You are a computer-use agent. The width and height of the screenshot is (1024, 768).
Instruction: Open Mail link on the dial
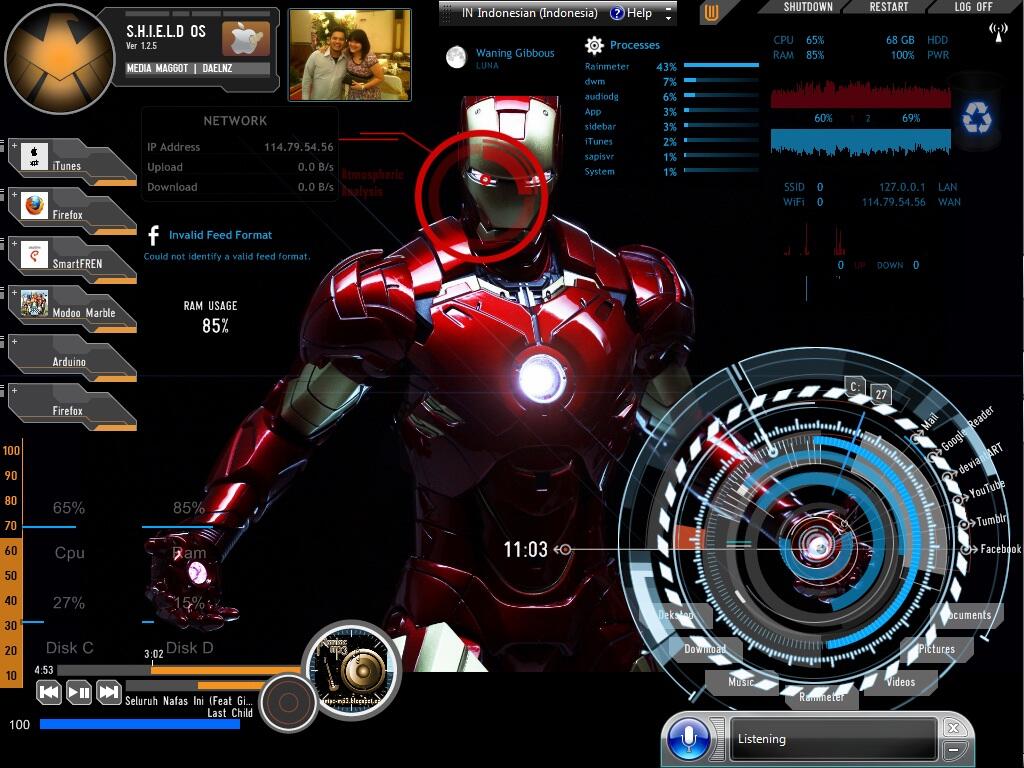(929, 421)
